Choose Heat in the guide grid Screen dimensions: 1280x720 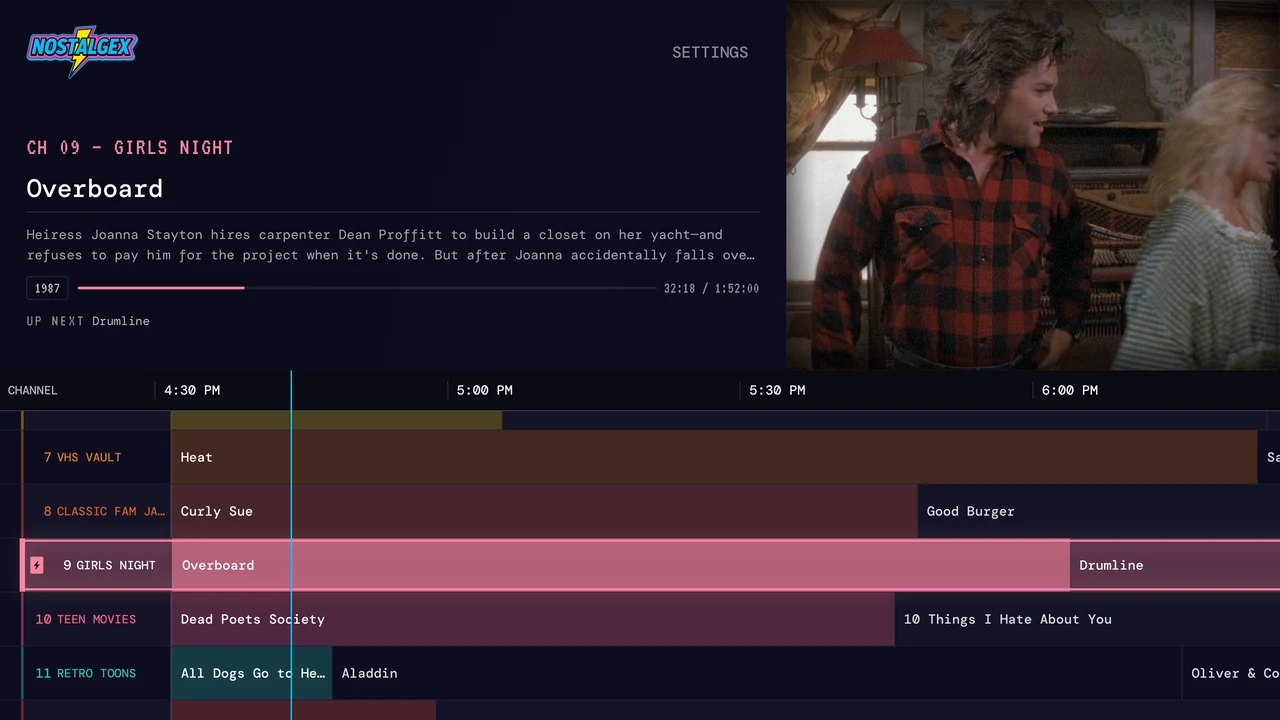click(x=714, y=457)
